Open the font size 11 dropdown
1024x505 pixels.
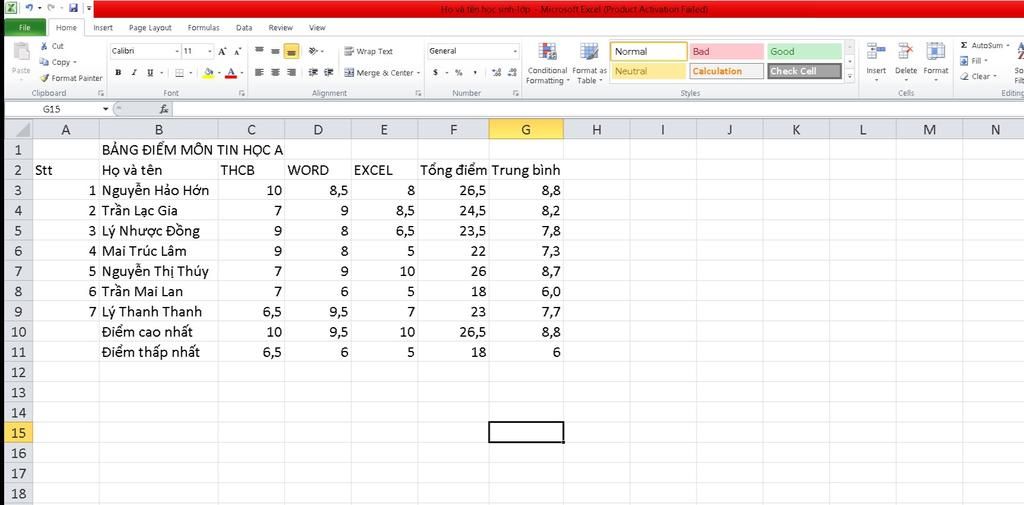pos(210,51)
